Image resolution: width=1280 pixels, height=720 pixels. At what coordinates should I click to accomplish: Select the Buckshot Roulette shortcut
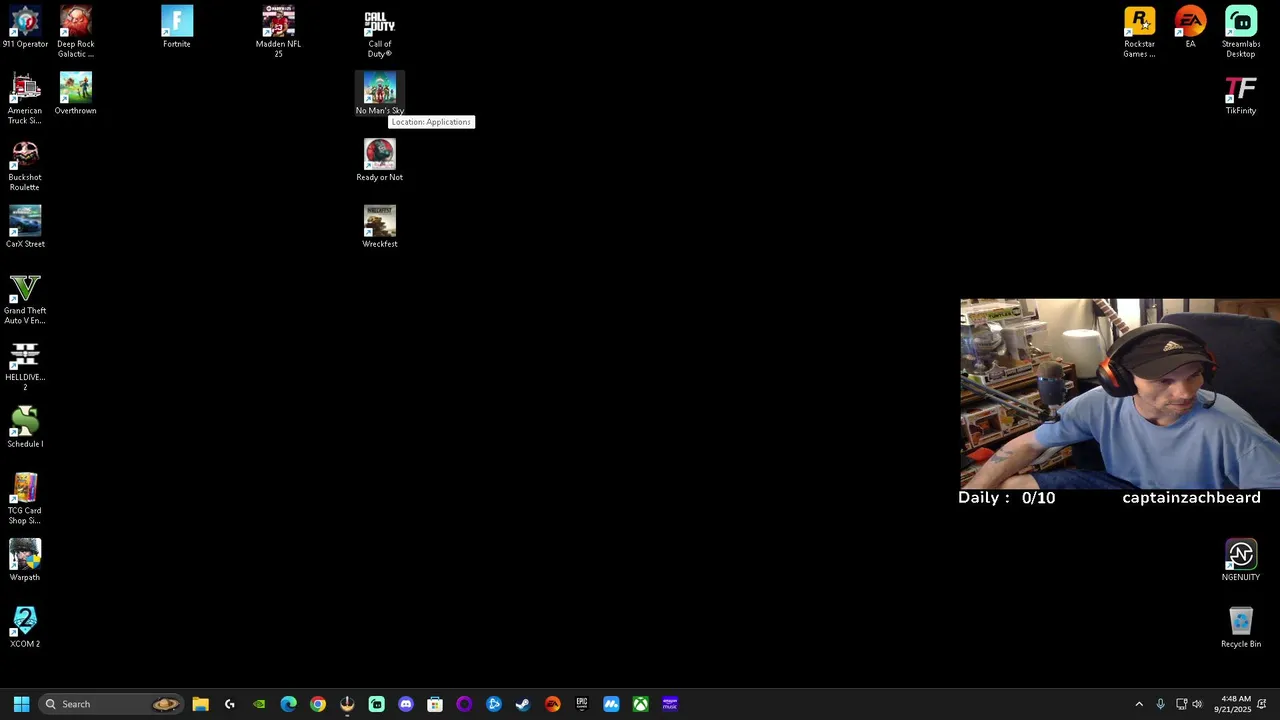[25, 165]
